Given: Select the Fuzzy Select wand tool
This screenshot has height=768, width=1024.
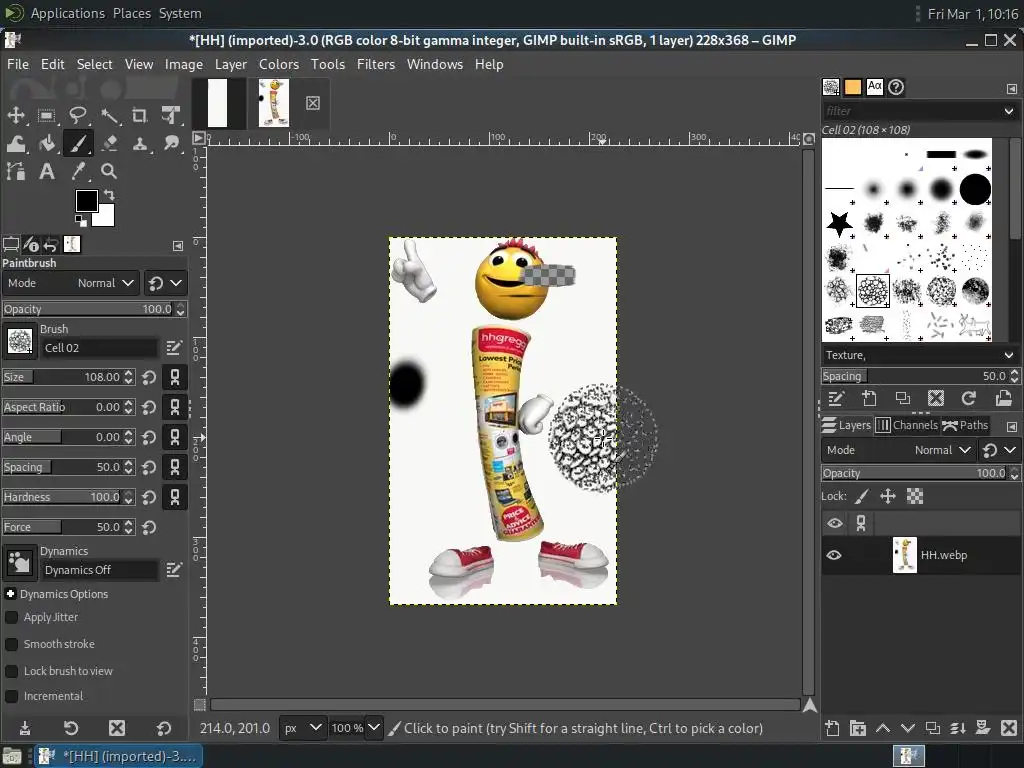Looking at the screenshot, I should pyautogui.click(x=109, y=116).
